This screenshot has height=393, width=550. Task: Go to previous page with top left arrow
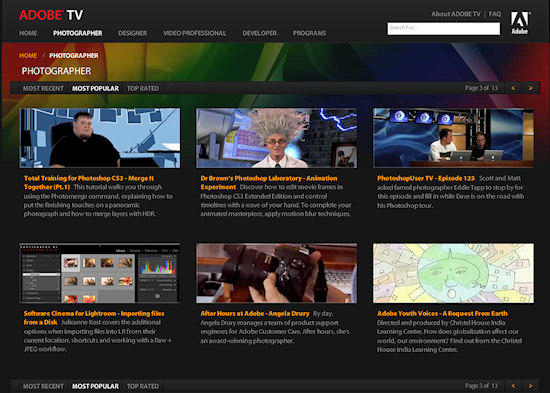[x=513, y=88]
